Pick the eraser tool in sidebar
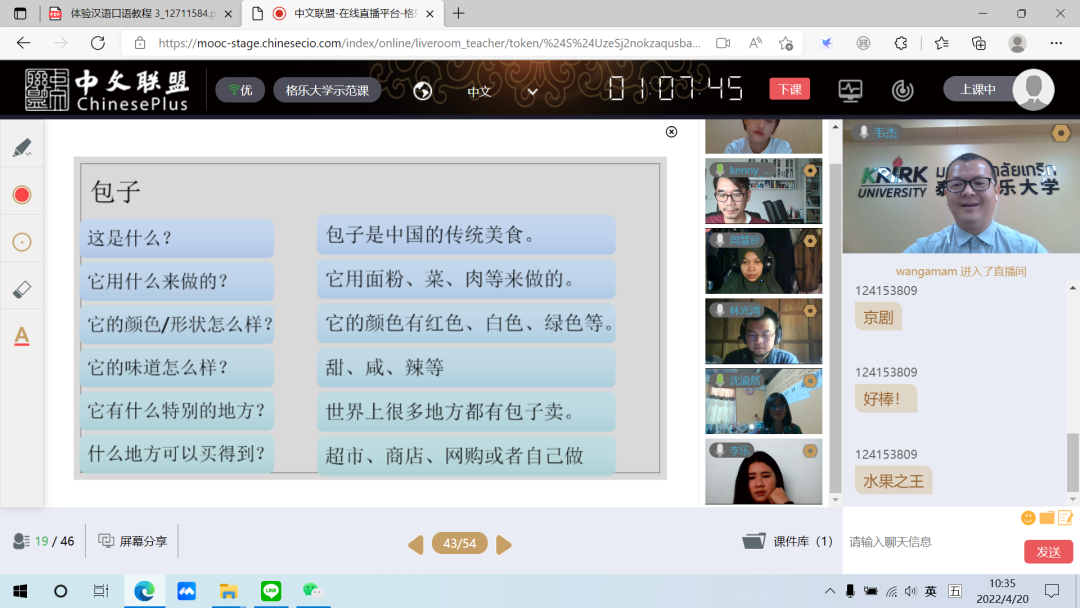1080x608 pixels. pos(22,289)
